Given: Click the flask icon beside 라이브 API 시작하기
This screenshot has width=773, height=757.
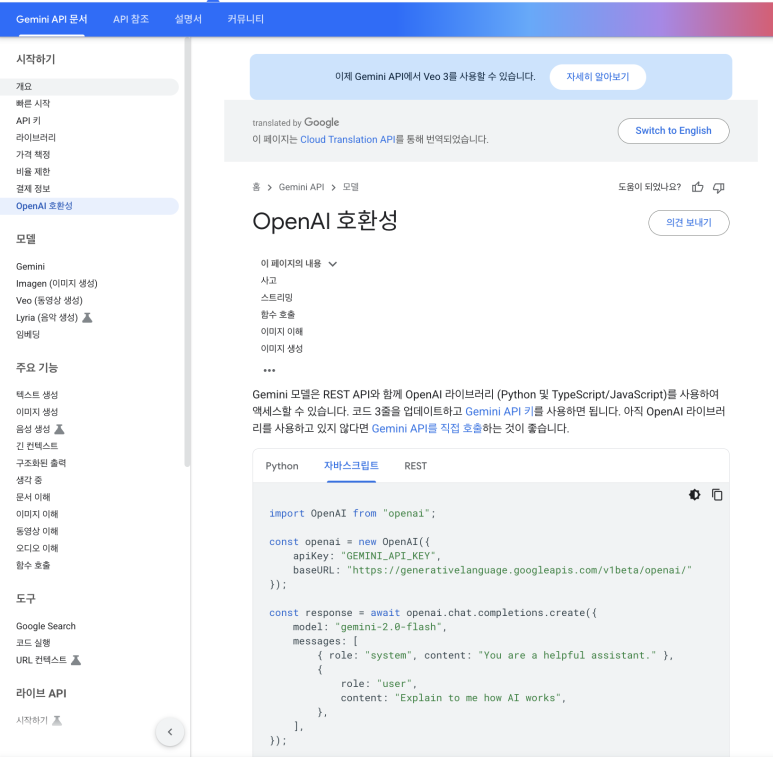Looking at the screenshot, I should point(57,721).
